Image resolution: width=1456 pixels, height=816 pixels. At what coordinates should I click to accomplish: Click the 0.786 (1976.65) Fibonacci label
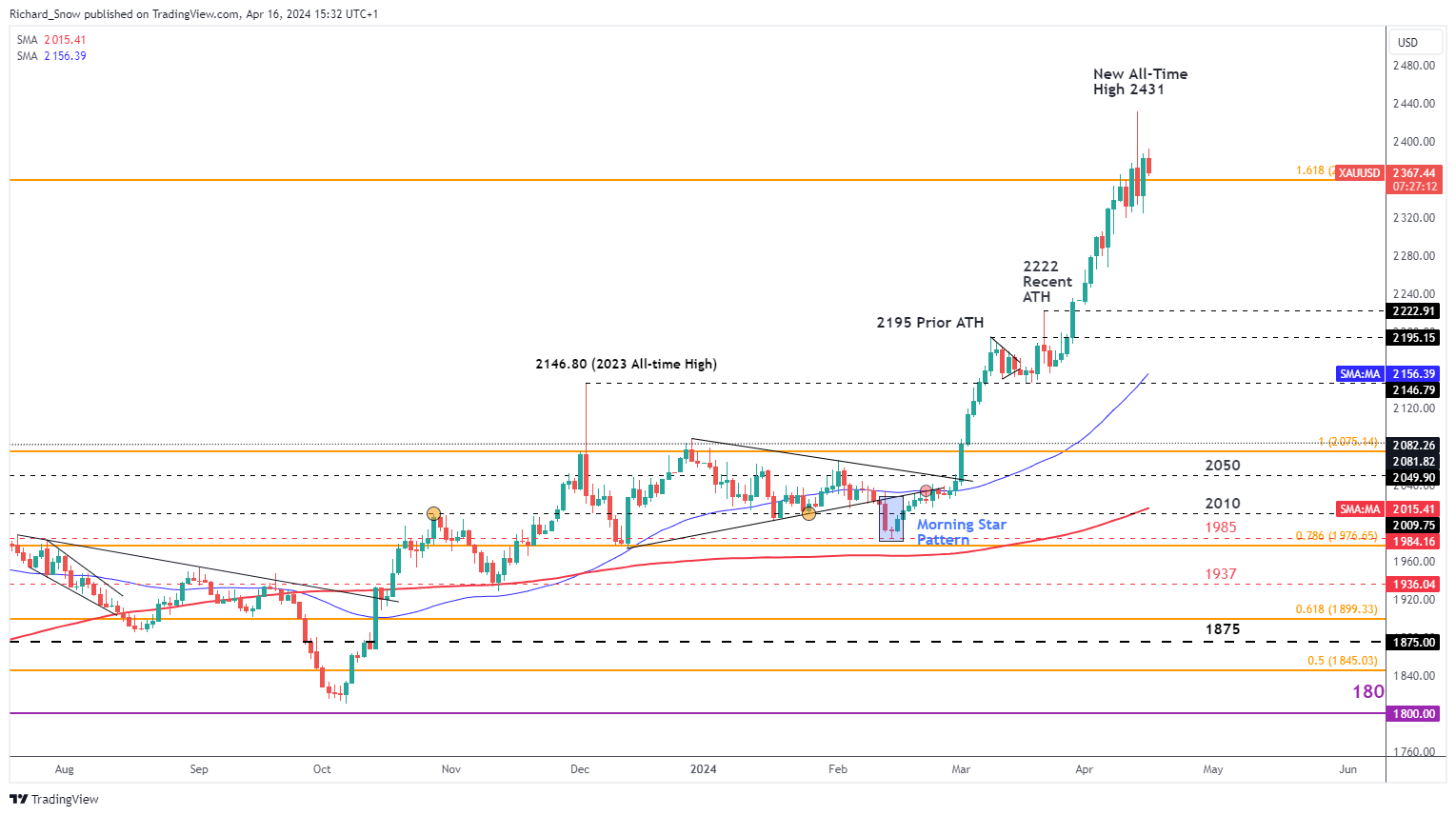point(1336,536)
